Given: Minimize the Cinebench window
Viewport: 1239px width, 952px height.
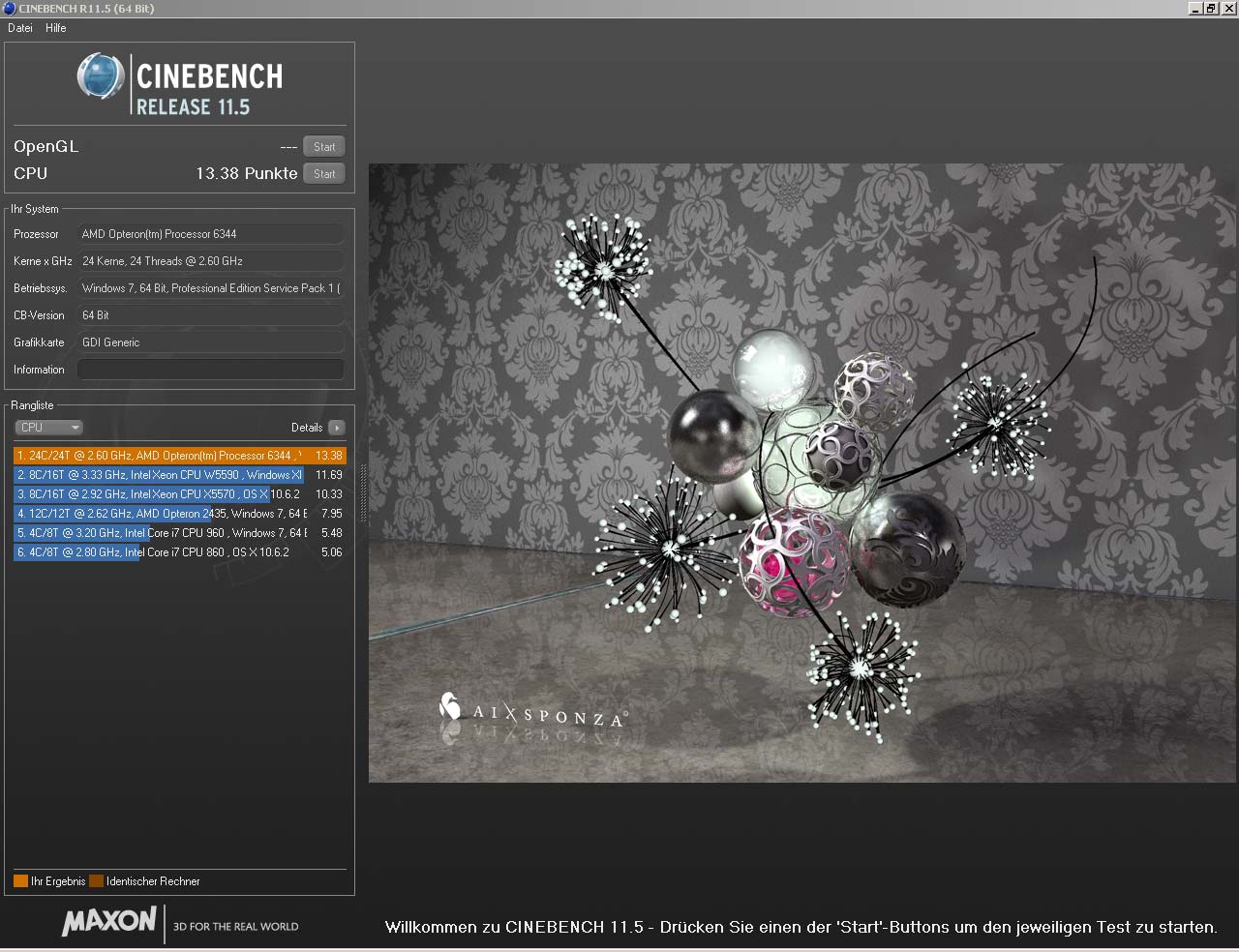Looking at the screenshot, I should 1195,9.
